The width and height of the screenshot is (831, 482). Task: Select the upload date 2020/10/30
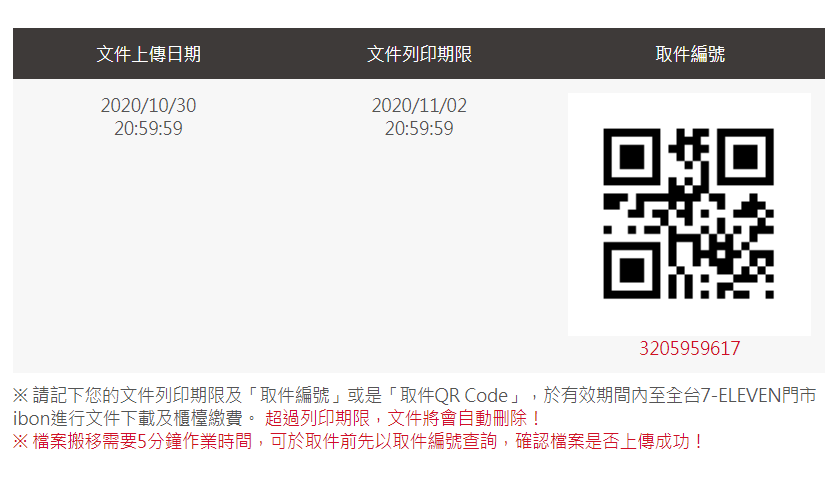148,106
